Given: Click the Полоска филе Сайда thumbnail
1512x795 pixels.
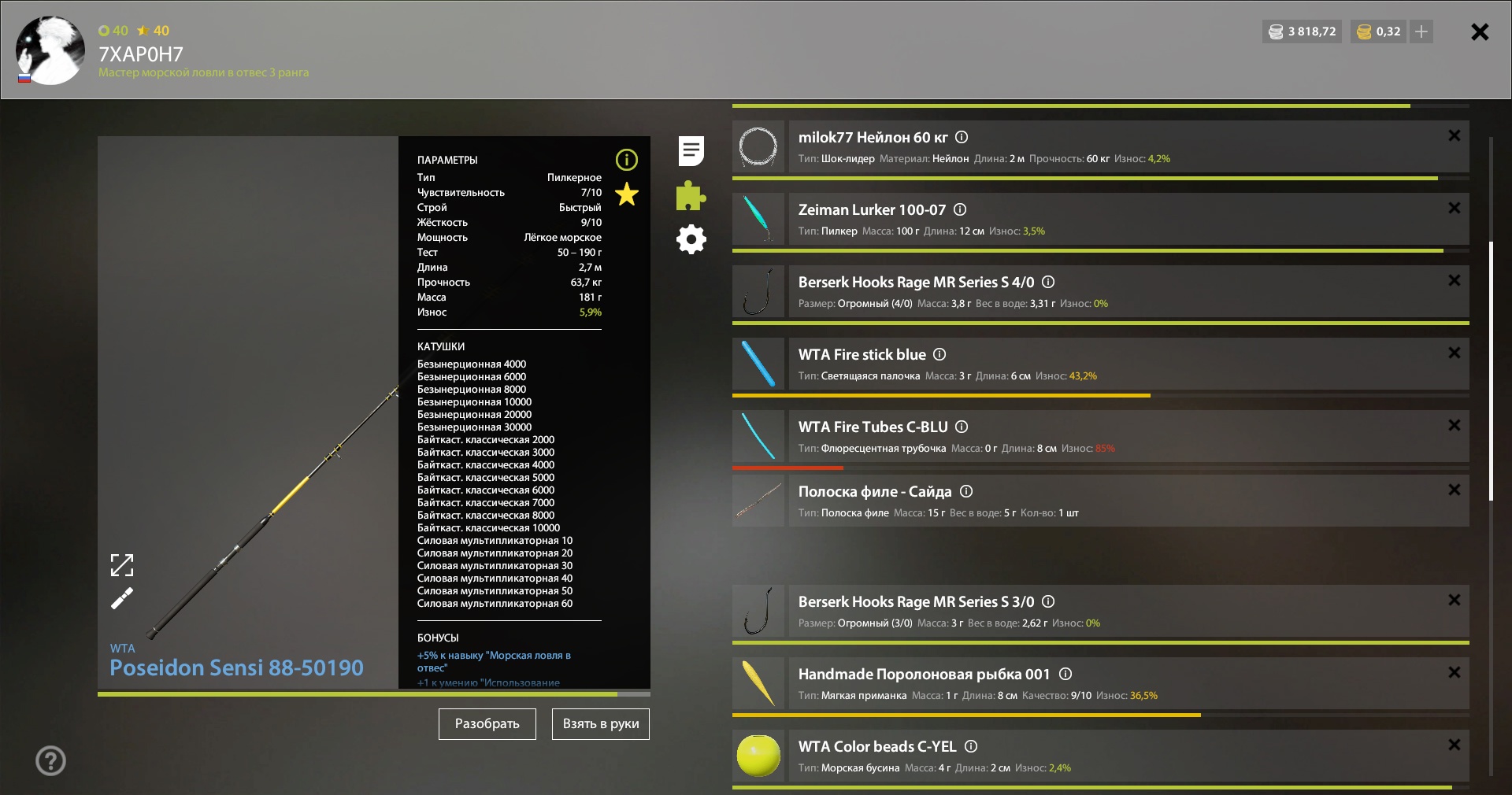Looking at the screenshot, I should point(758,501).
